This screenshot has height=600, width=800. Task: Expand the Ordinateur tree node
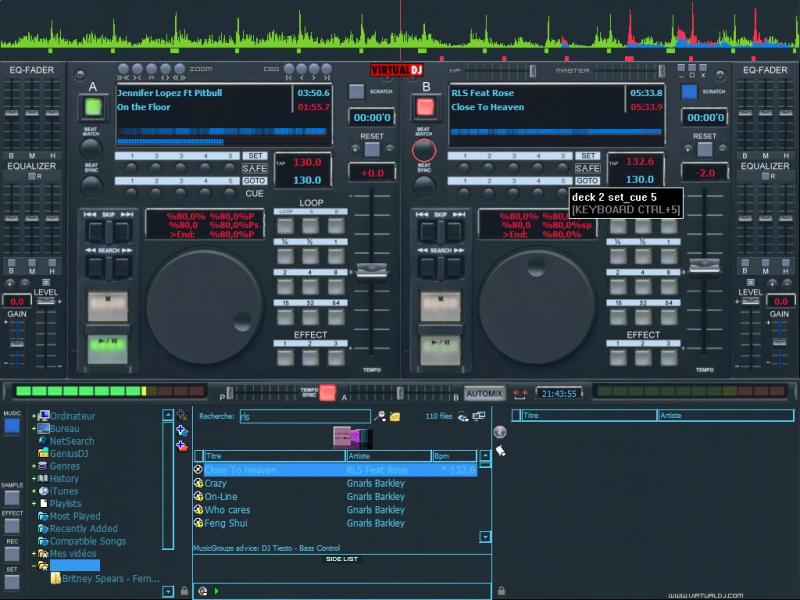tap(34, 416)
